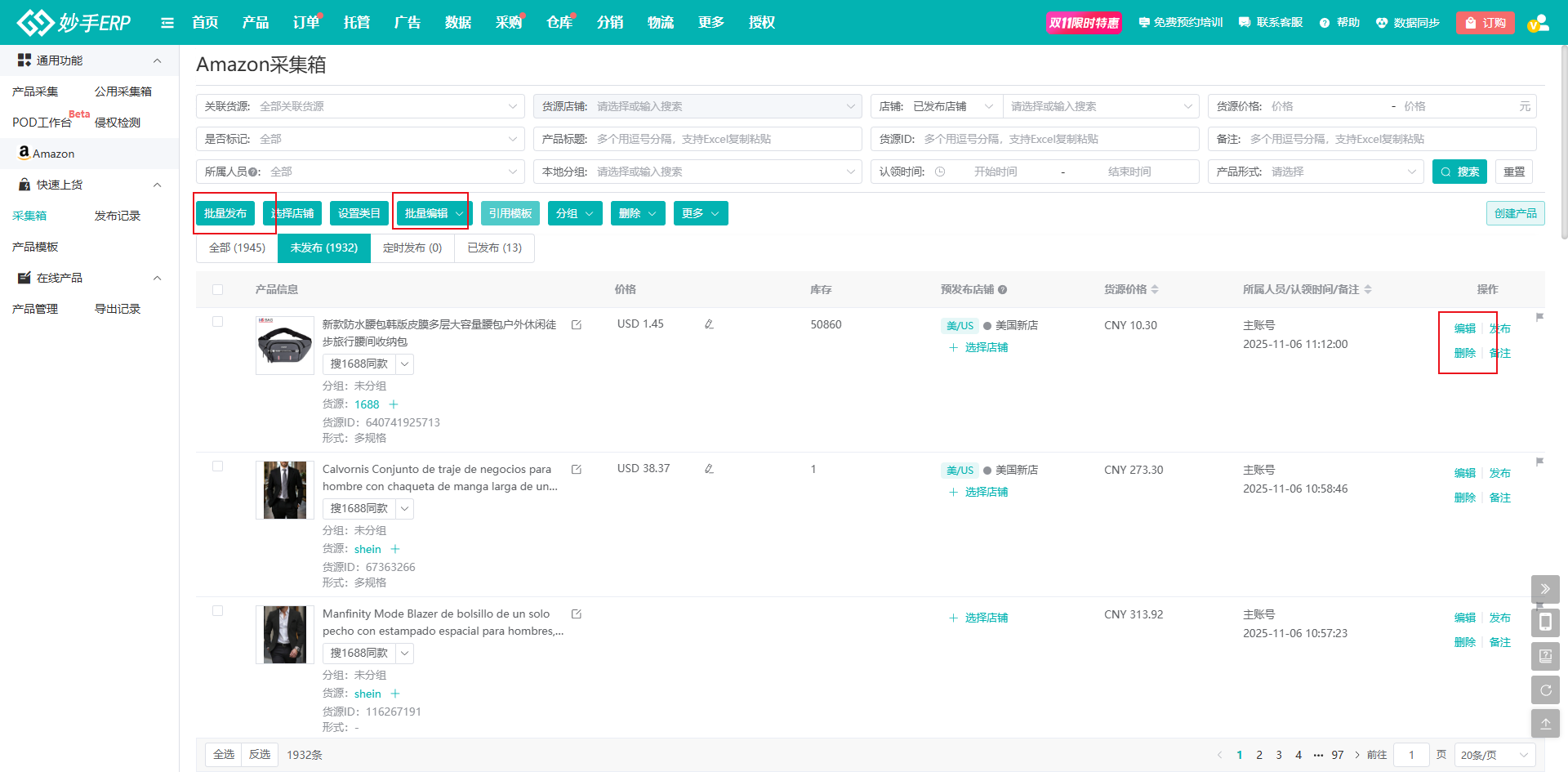Open the 订单 menu in top navigation
Screen dimensions: 1568x772
tap(305, 23)
